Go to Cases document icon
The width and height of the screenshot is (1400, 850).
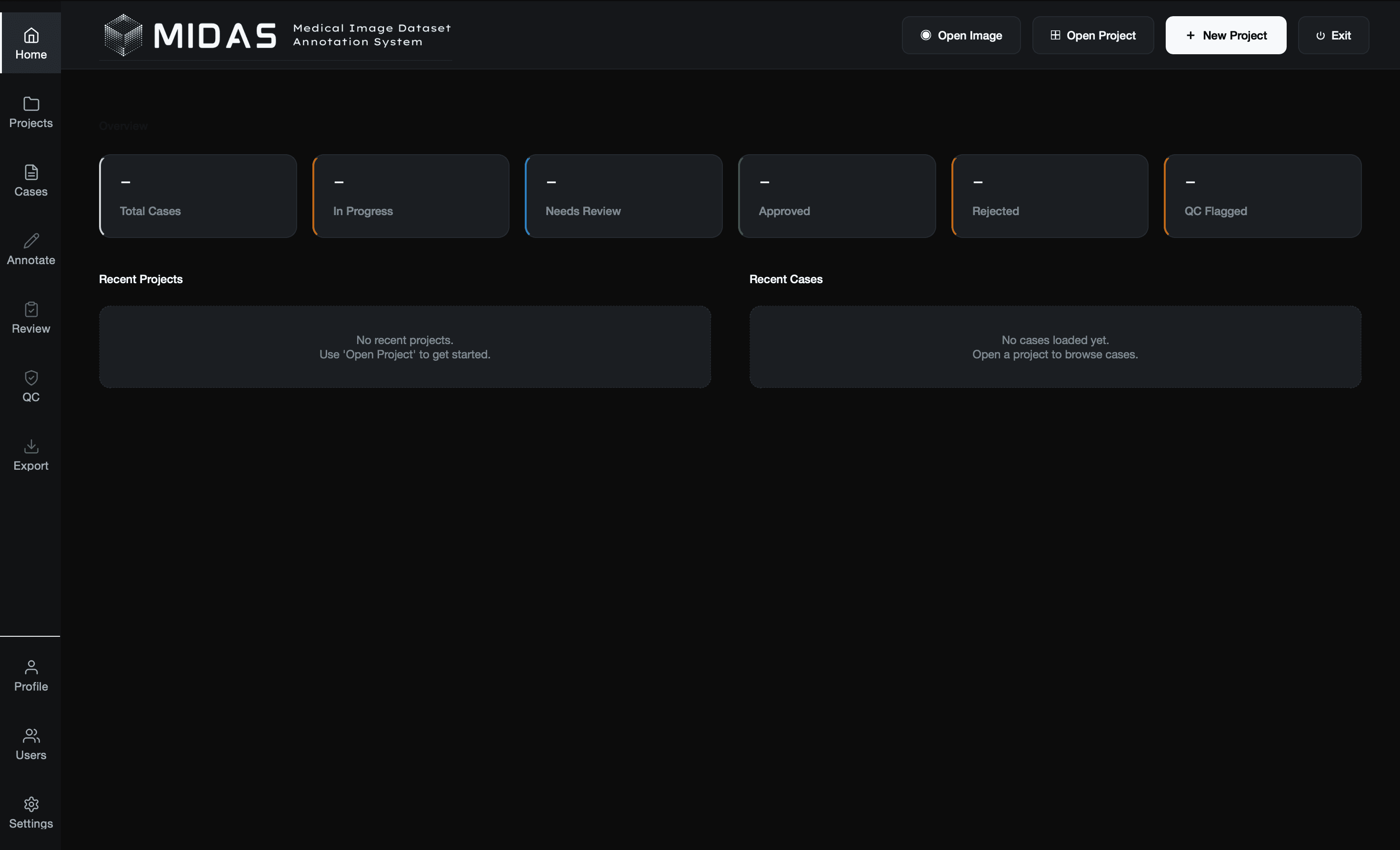pos(30,173)
